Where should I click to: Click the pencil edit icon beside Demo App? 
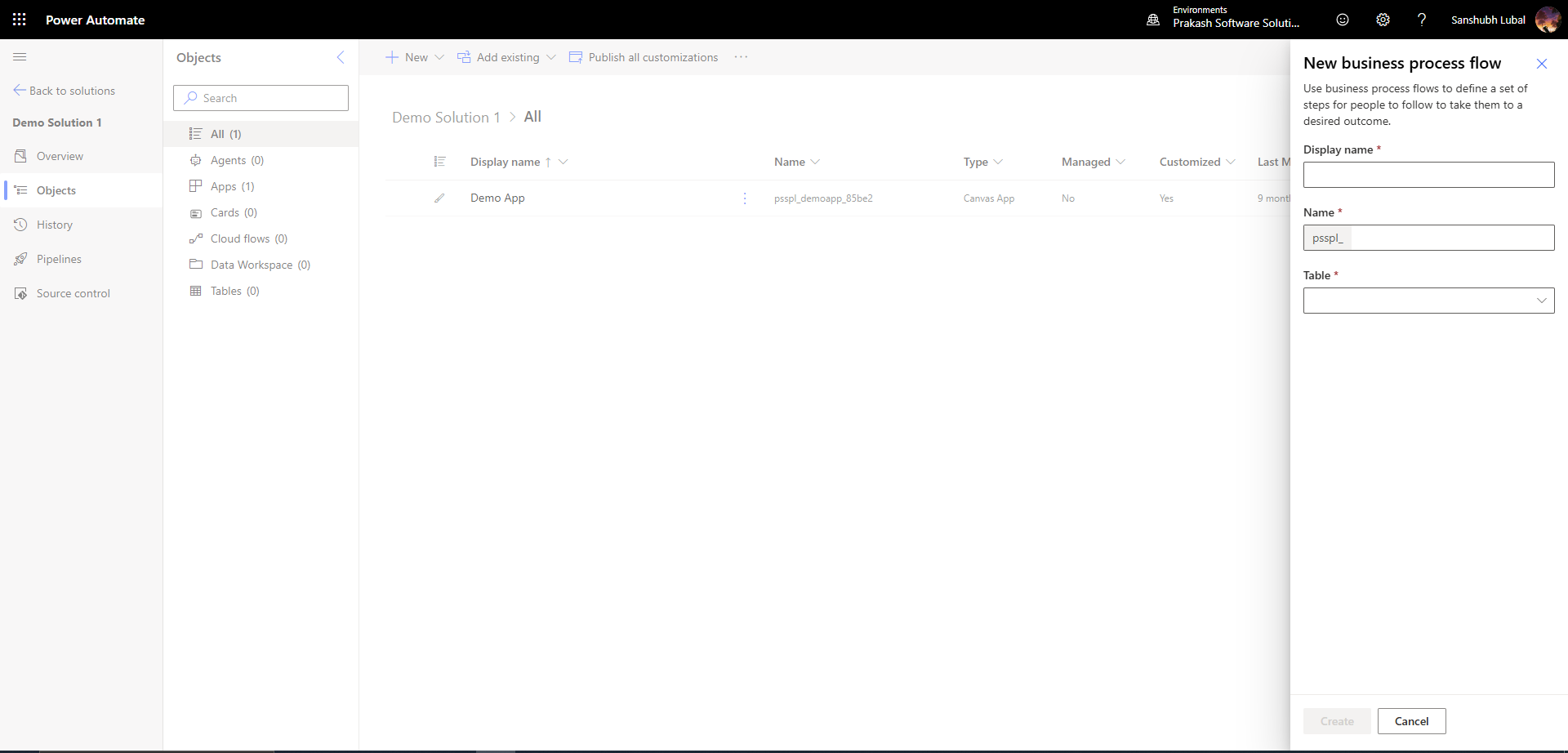click(439, 198)
